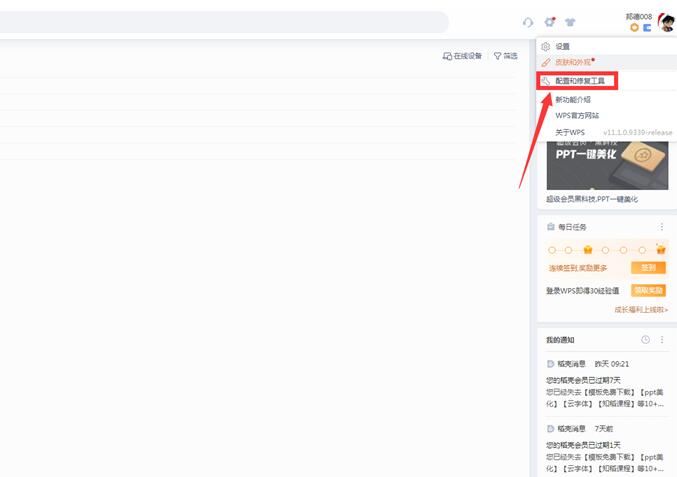The image size is (677, 477).
Task: Select 关于WPS menu entry
Action: click(570, 133)
